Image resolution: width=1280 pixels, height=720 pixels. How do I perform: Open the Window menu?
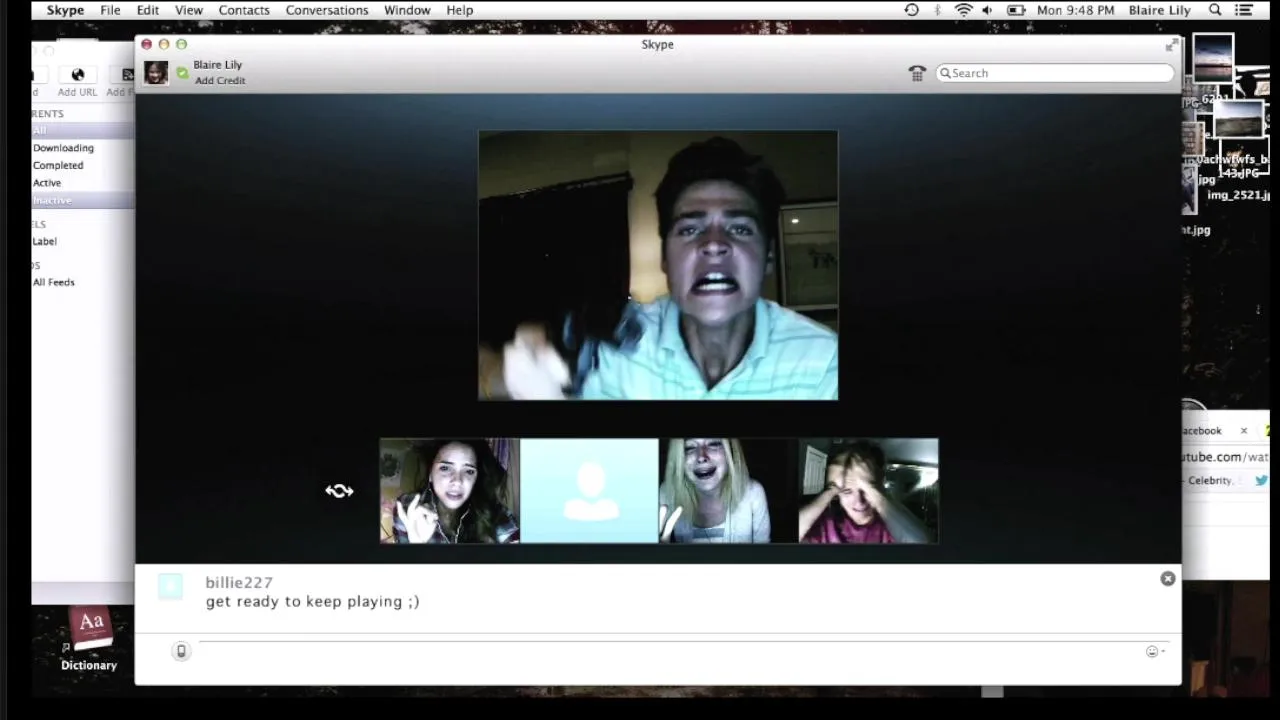point(407,10)
